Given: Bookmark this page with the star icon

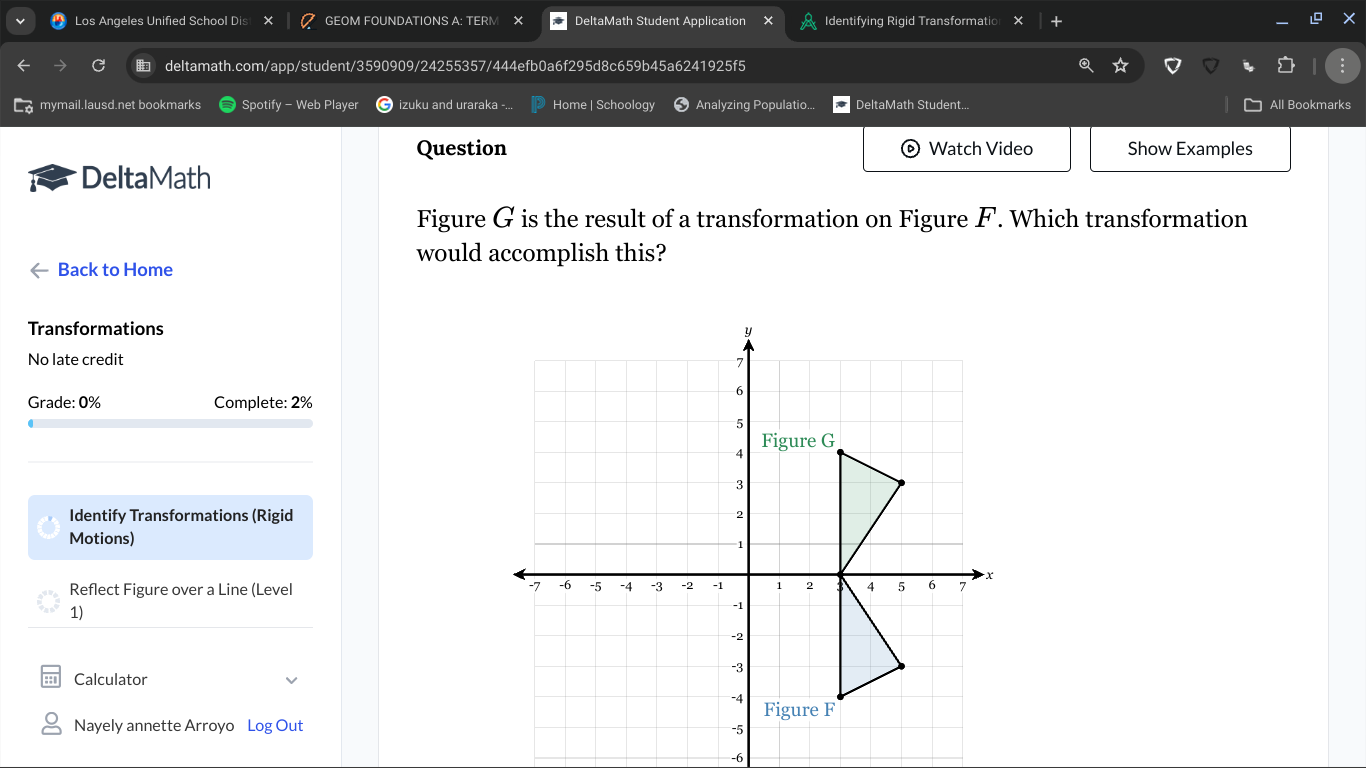Looking at the screenshot, I should click(1120, 66).
